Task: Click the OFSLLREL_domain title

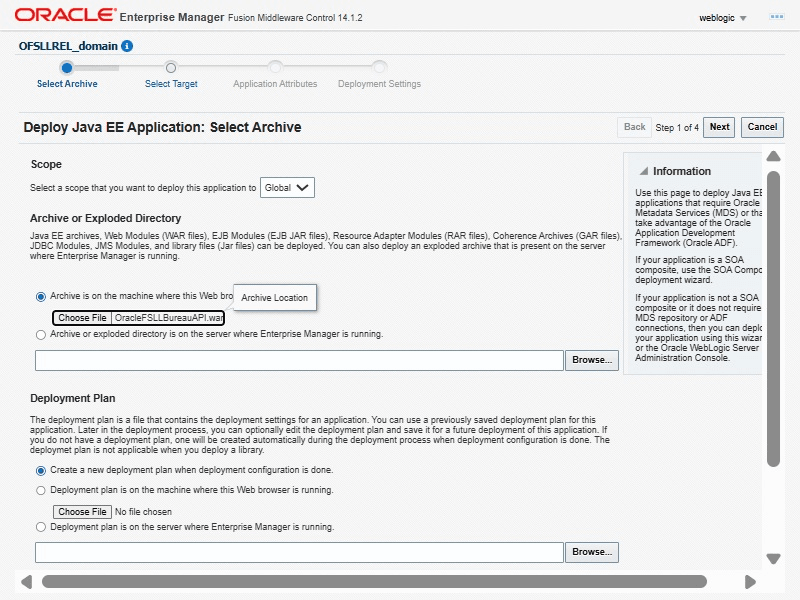Action: coord(68,46)
